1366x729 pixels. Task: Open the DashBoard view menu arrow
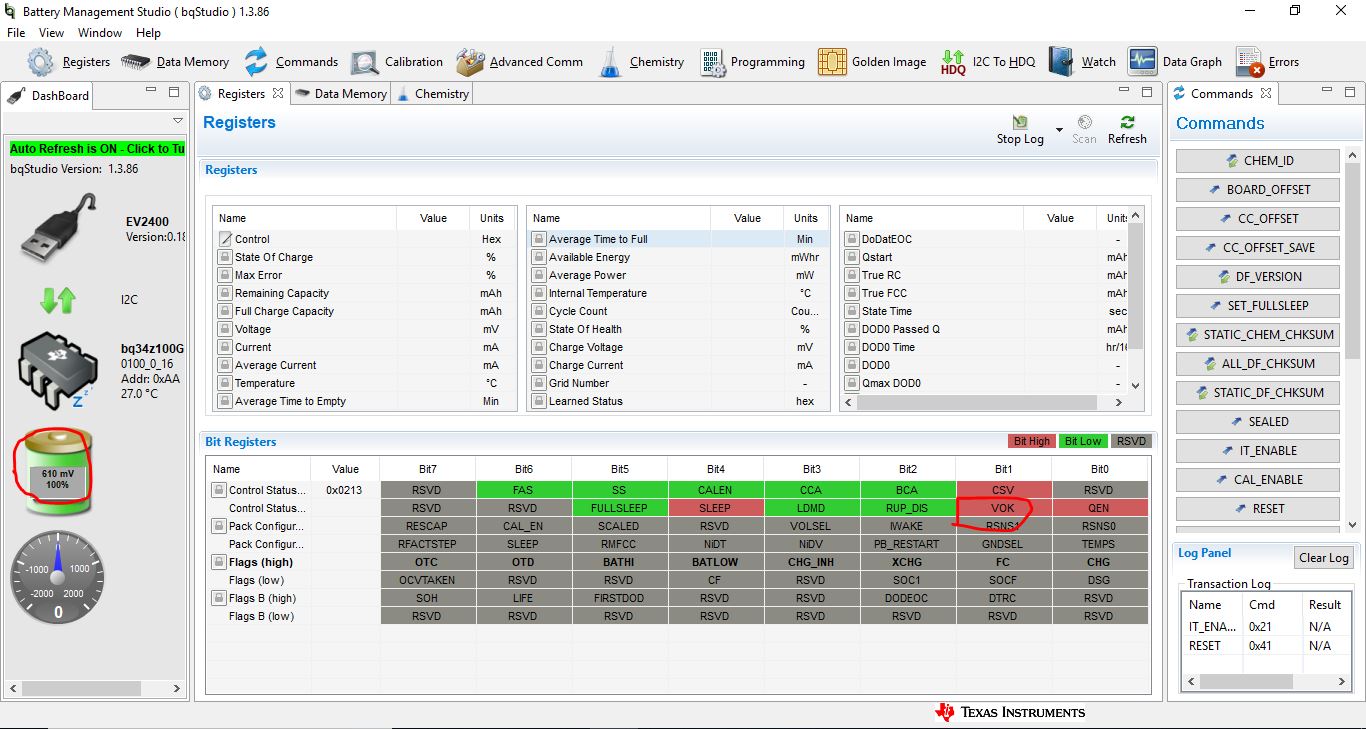coord(177,120)
